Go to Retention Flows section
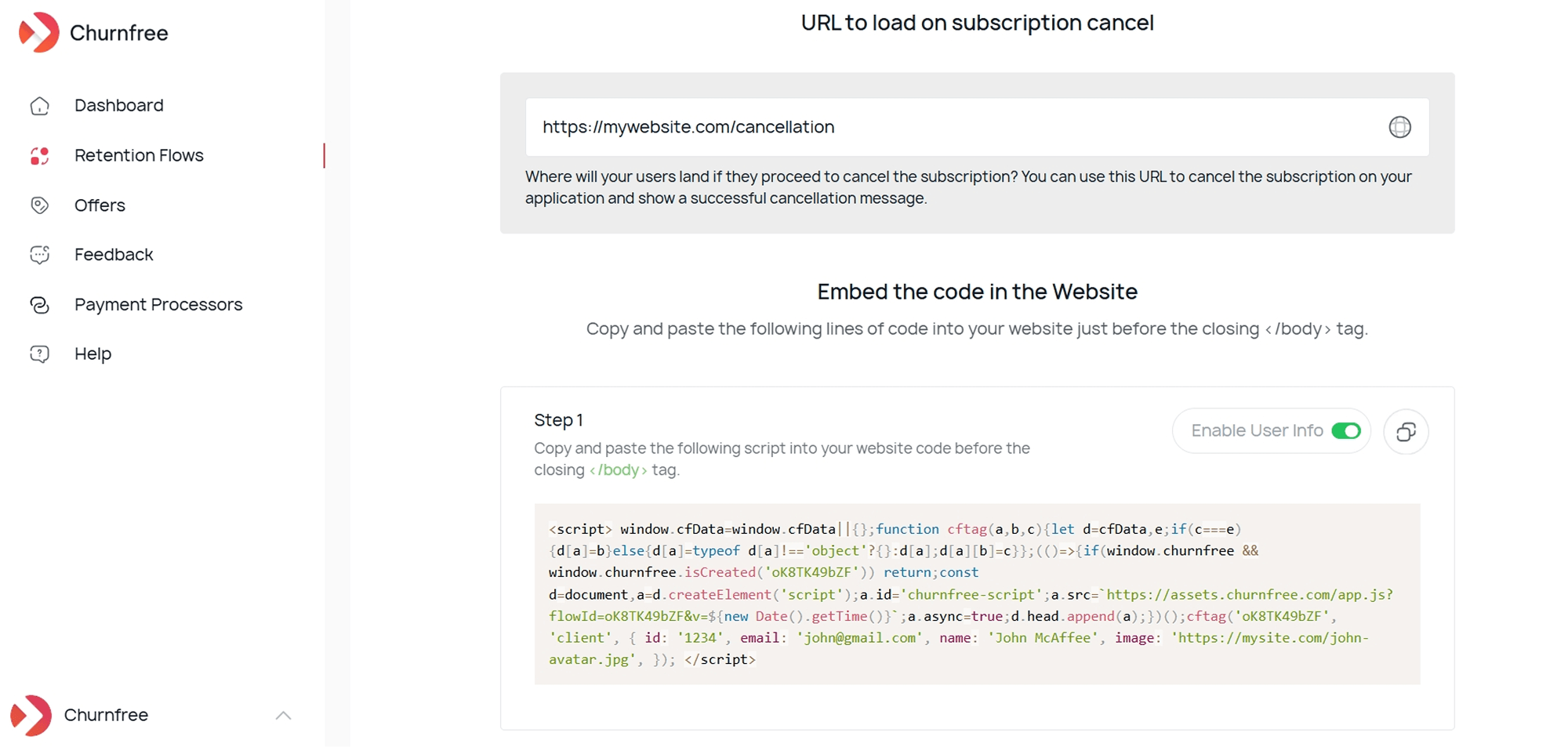Image resolution: width=1568 pixels, height=747 pixels. [x=139, y=155]
